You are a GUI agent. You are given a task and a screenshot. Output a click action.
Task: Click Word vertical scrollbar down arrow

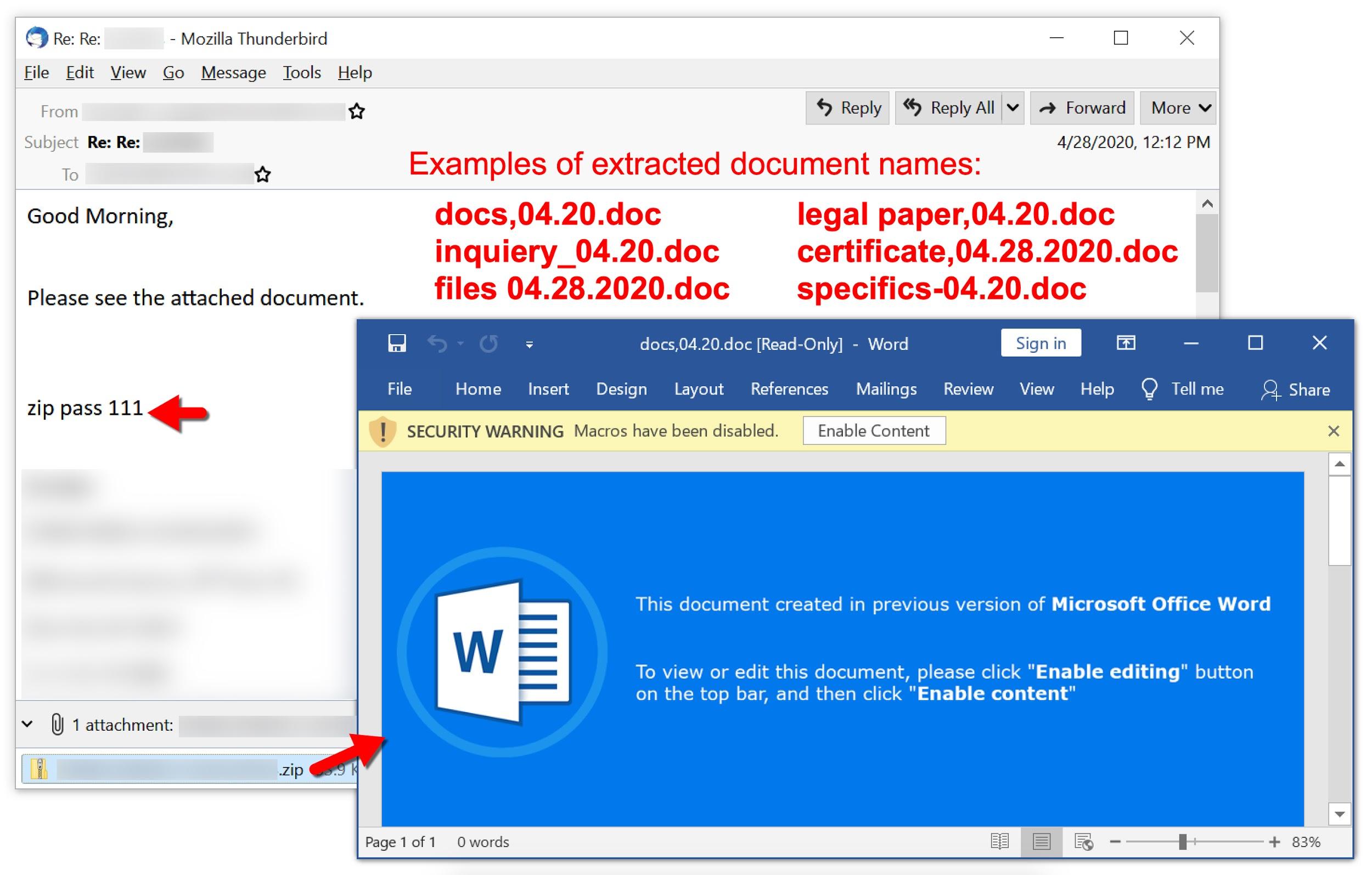pos(1339,814)
